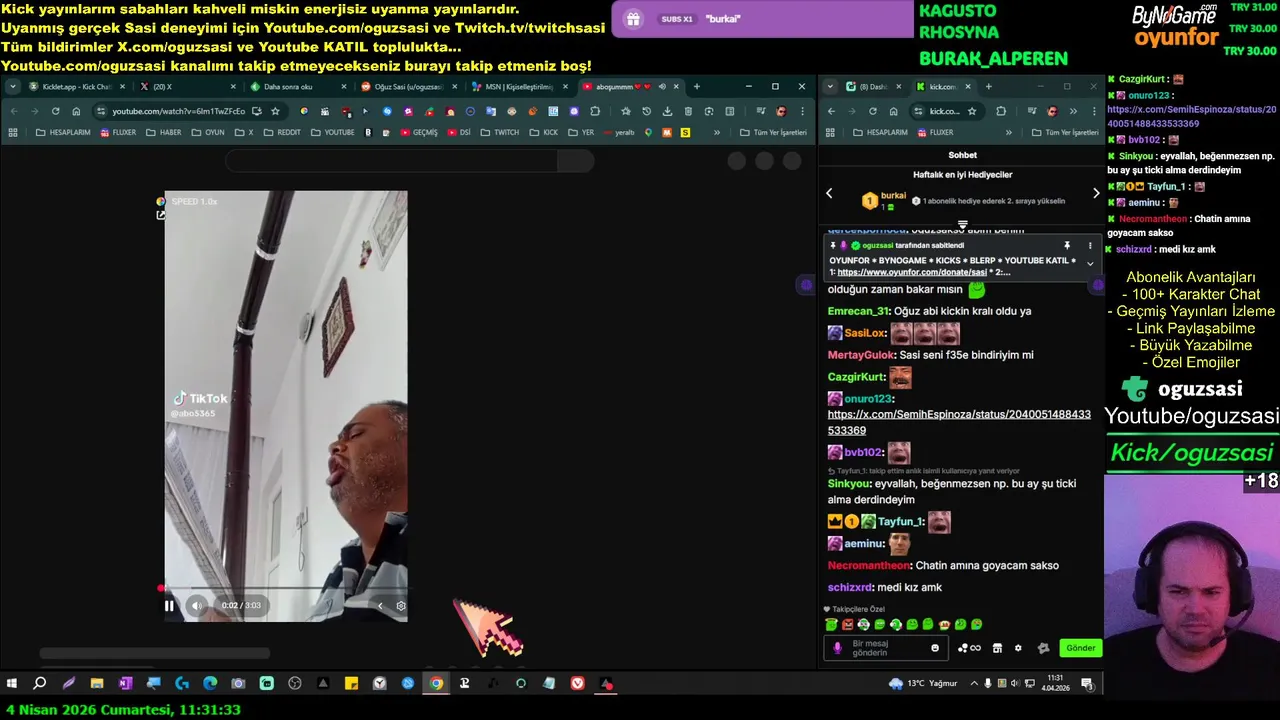This screenshot has height=720, width=1280.
Task: Open video settings gear icon
Action: 401,605
